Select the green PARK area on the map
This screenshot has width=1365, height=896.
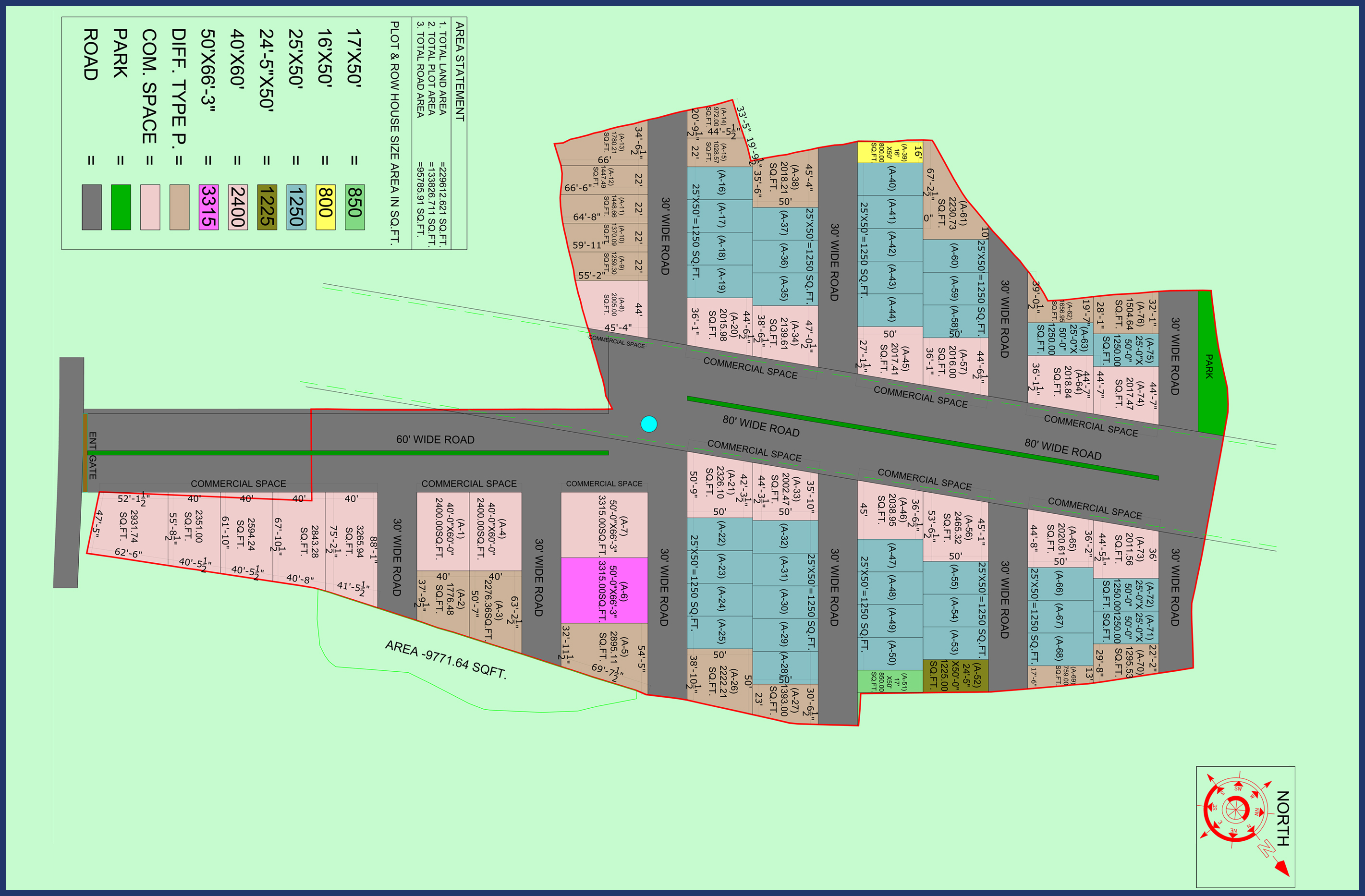point(1211,367)
